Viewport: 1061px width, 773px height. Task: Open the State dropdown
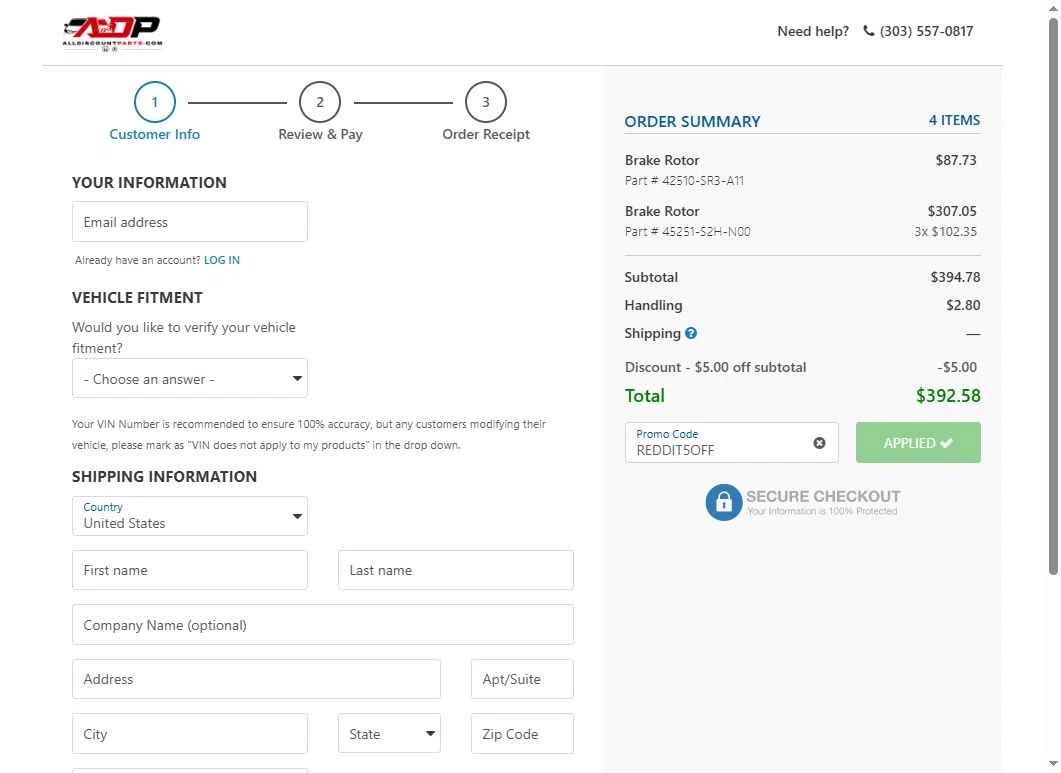pyautogui.click(x=389, y=733)
